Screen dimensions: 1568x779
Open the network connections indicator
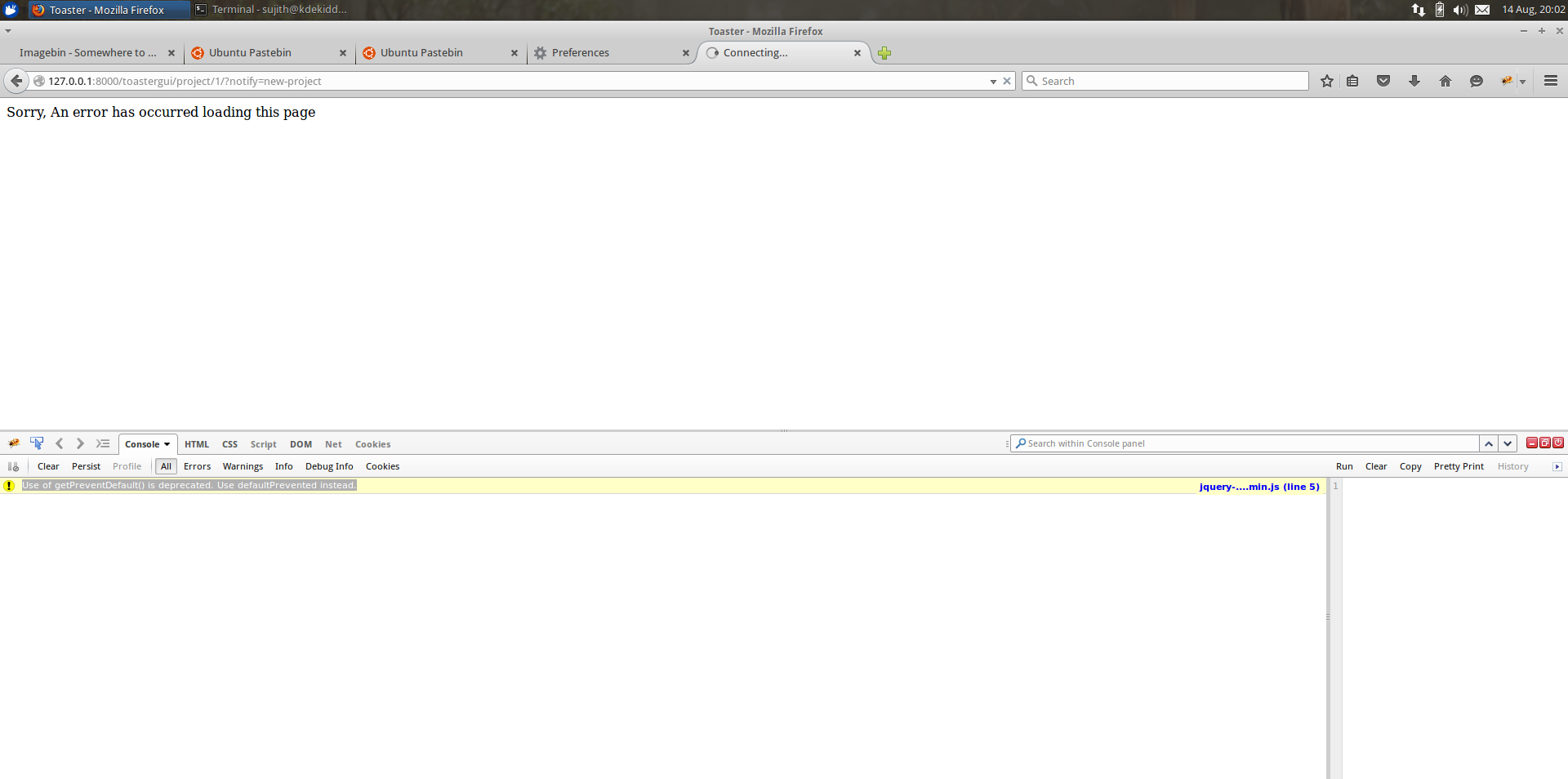point(1419,10)
